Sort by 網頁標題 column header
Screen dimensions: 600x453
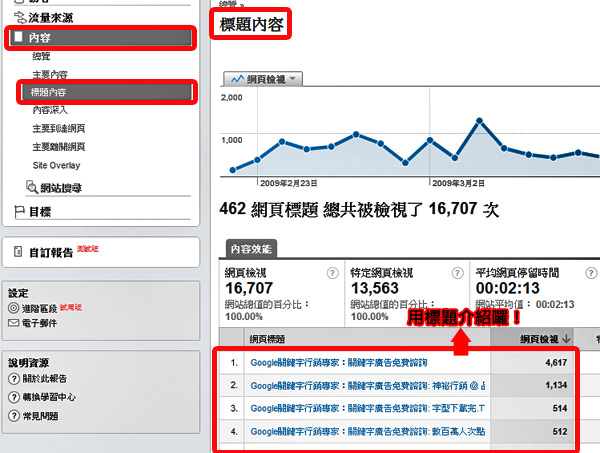point(267,339)
